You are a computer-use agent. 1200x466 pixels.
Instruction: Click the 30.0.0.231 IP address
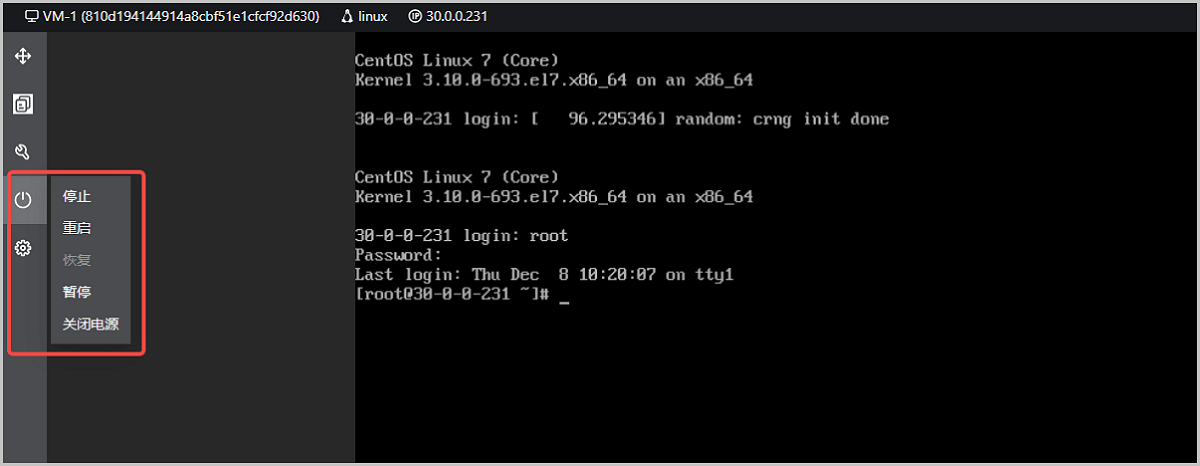tap(458, 17)
